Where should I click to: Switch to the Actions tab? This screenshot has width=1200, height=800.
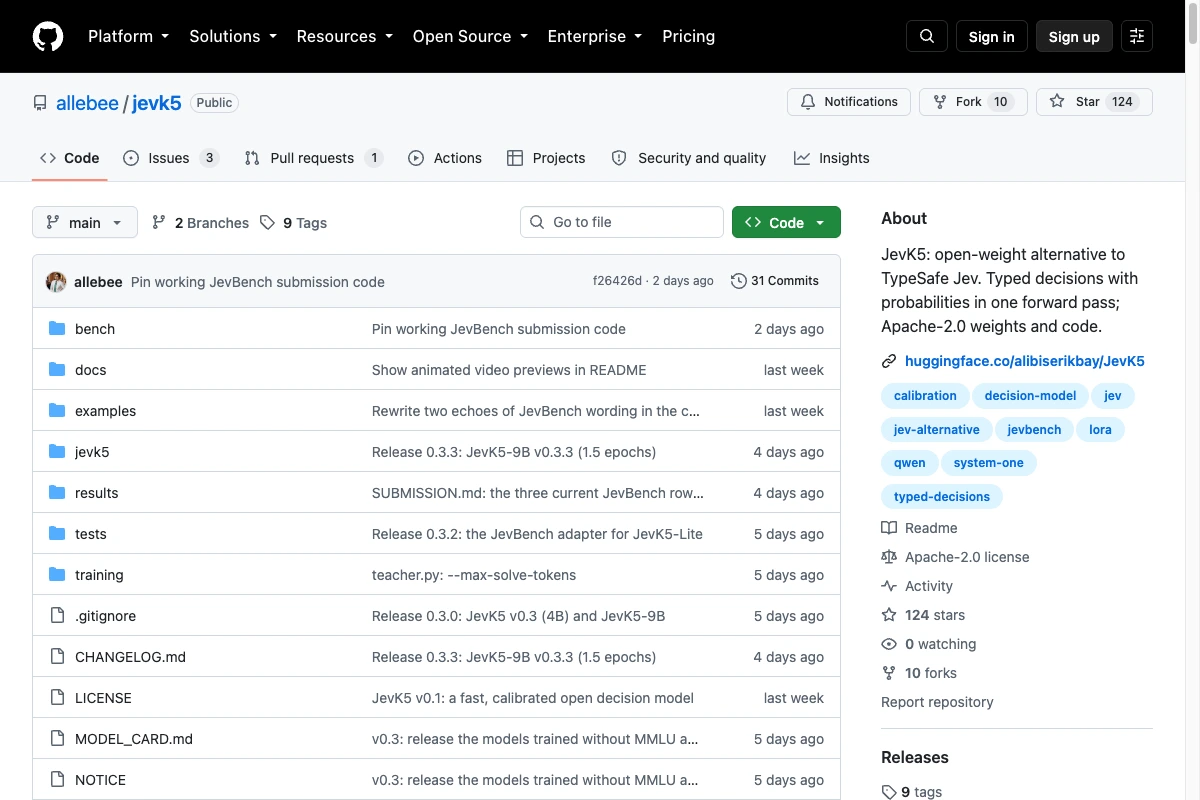click(x=445, y=158)
